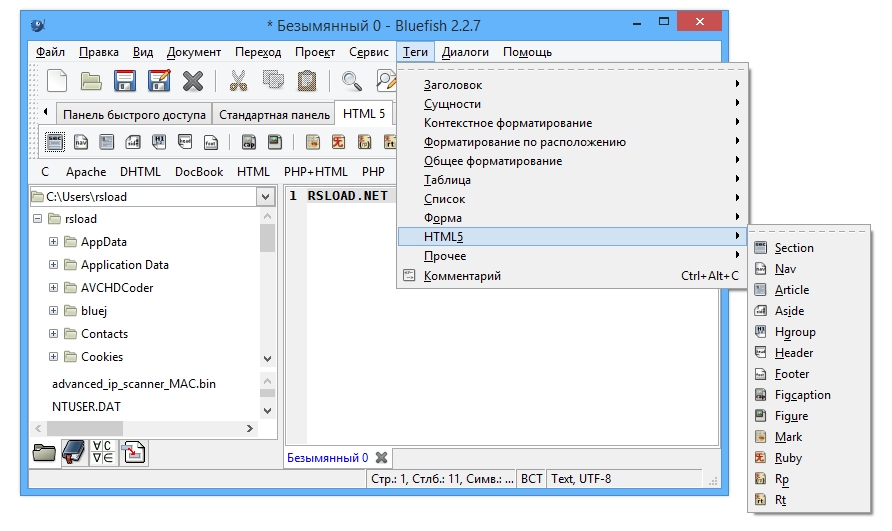The image size is (892, 531).
Task: Open the Заголовок submenu
Action: point(572,85)
